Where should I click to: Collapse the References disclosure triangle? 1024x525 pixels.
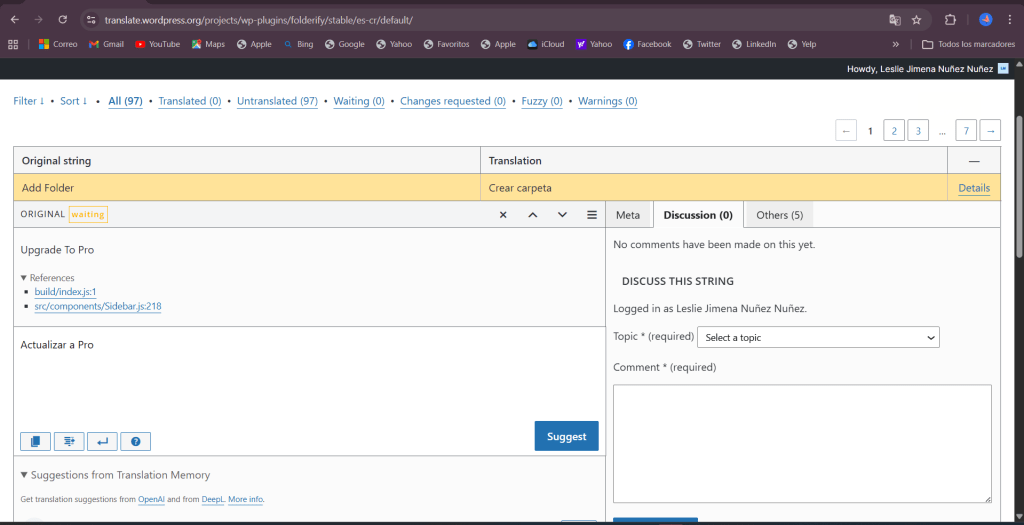pyautogui.click(x=24, y=278)
